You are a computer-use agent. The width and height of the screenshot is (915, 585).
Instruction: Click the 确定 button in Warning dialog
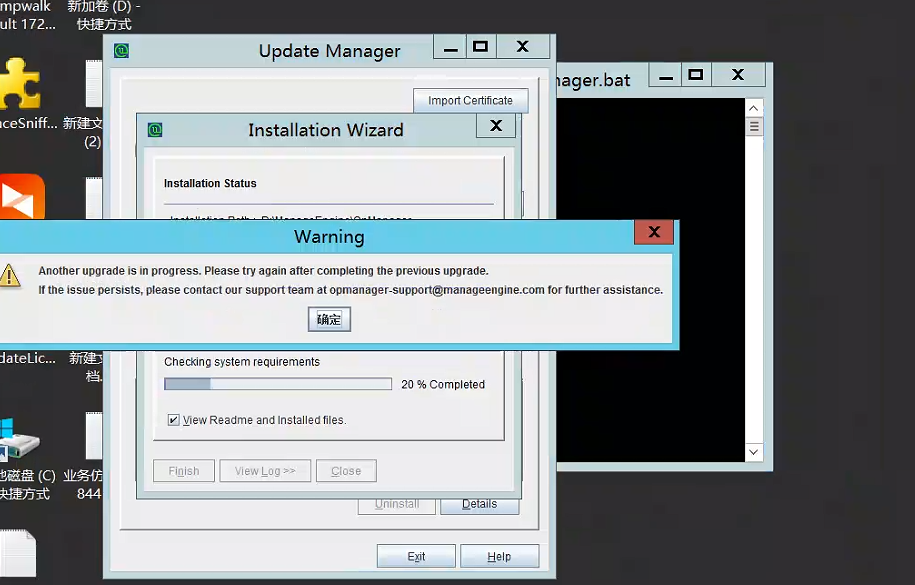[x=329, y=319]
